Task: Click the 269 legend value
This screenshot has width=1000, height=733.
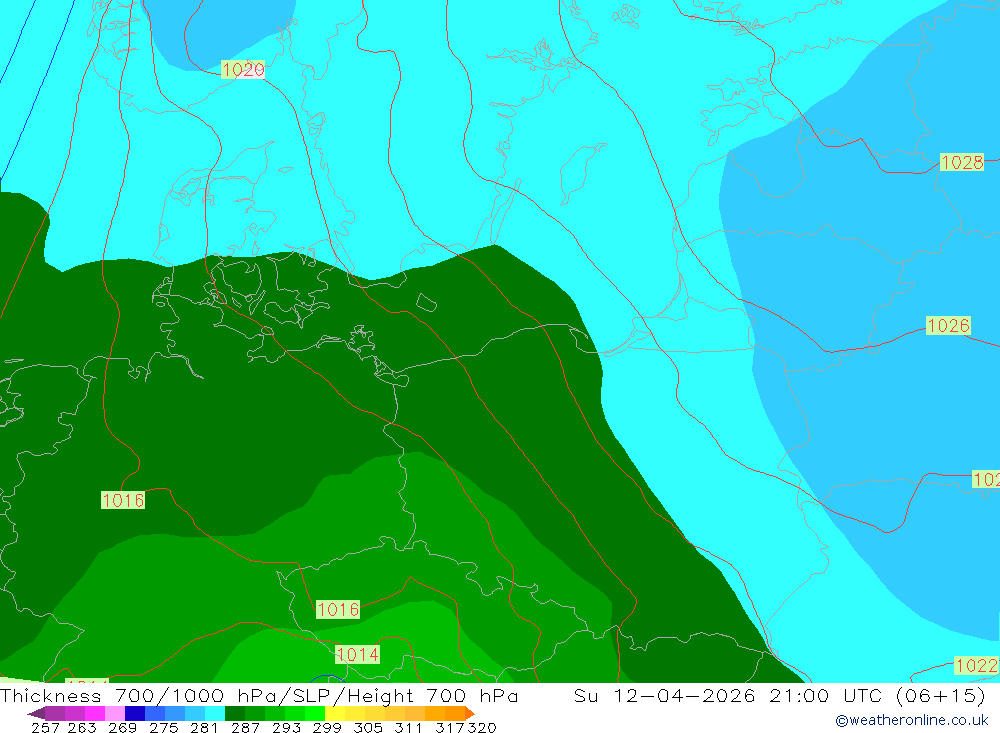Action: click(x=122, y=727)
